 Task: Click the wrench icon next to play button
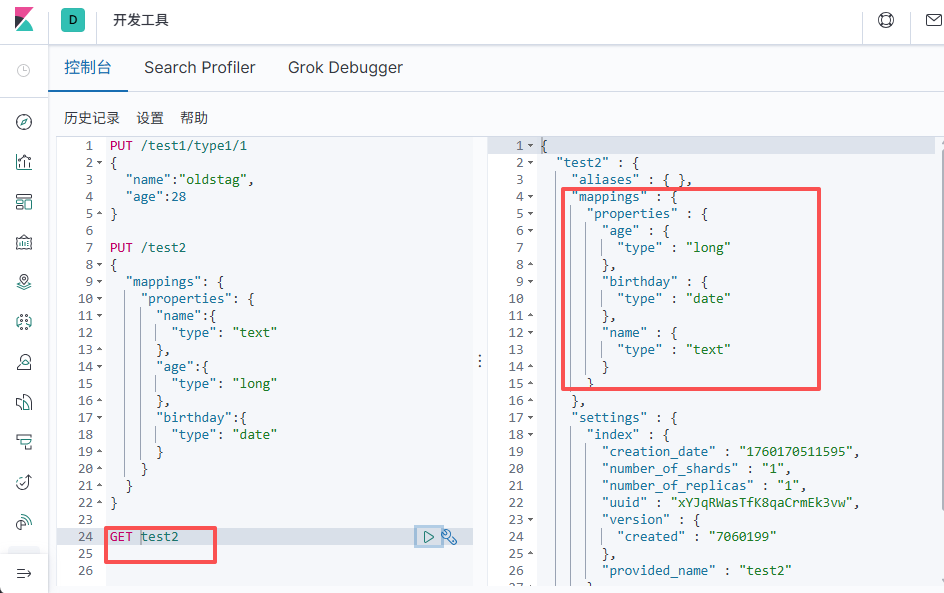point(449,537)
